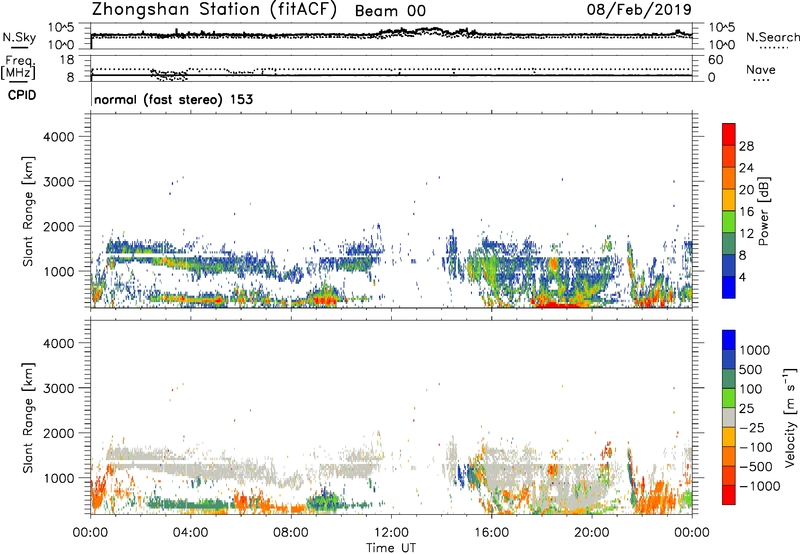Viewport: 800px width, 554px height.
Task: Click the 'N.Sky' legend label
Action: coord(19,37)
